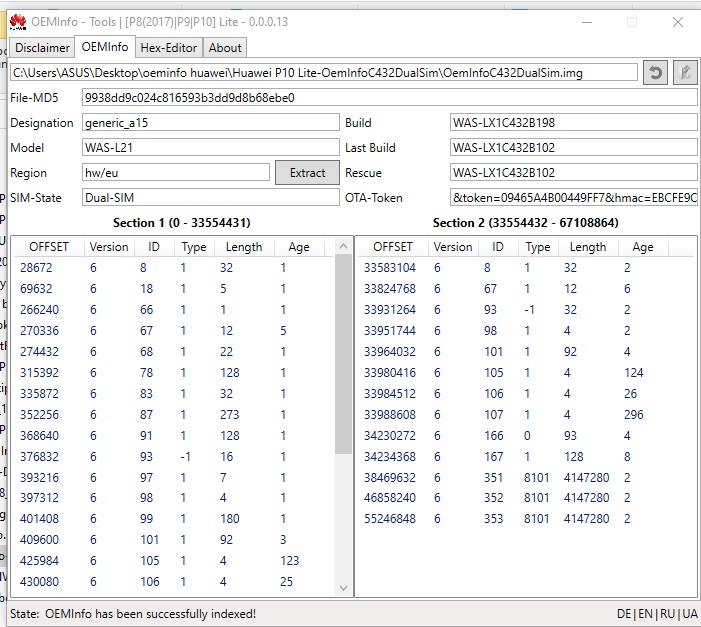Viewport: 701px width, 627px height.
Task: Select Section 2 row offset 55246848
Action: coord(526,519)
